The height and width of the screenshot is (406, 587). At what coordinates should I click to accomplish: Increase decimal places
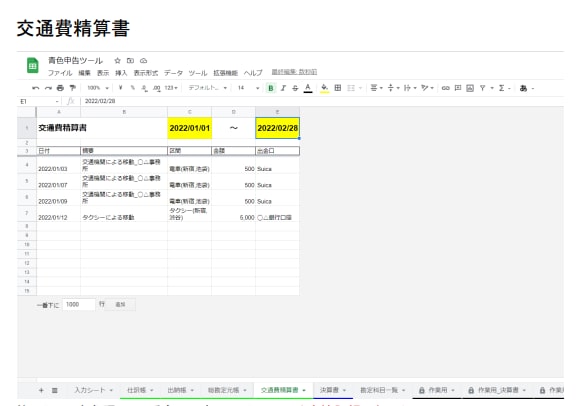click(x=156, y=88)
